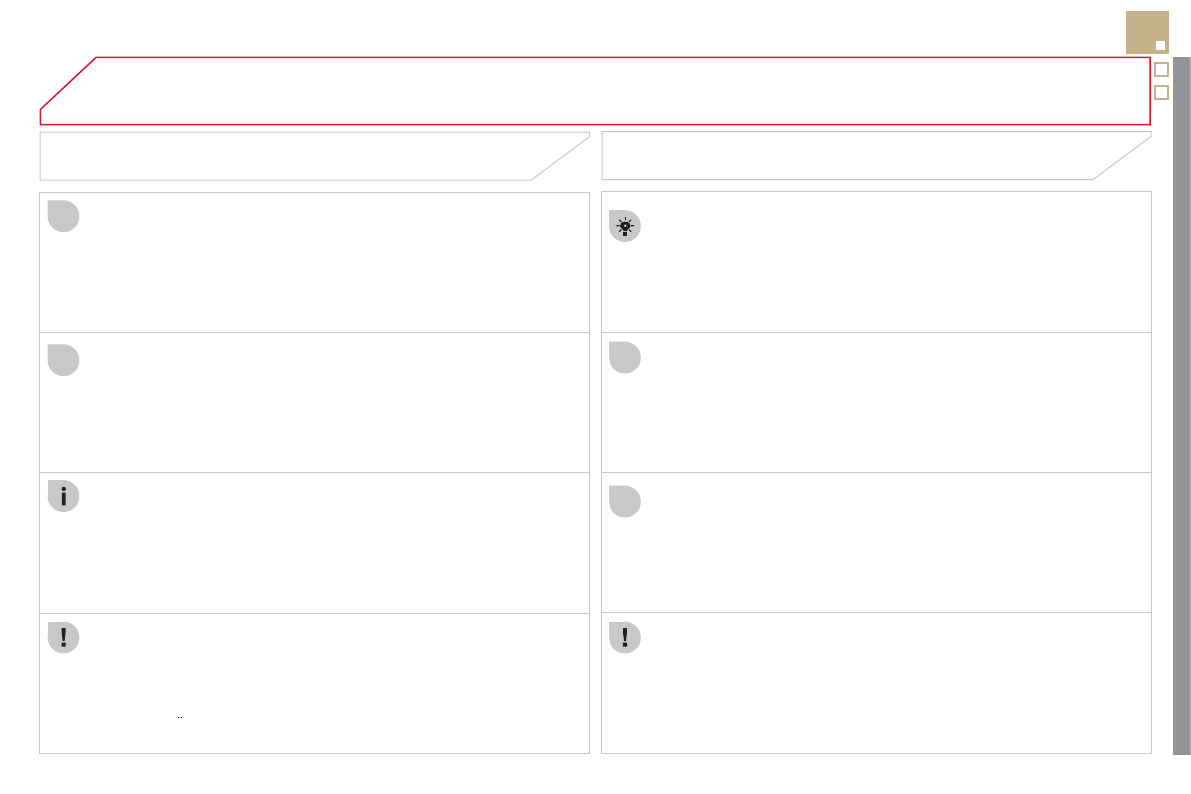Tick the upper small tan-outlined checkbox
The image size is (1191, 794).
(x=1161, y=70)
